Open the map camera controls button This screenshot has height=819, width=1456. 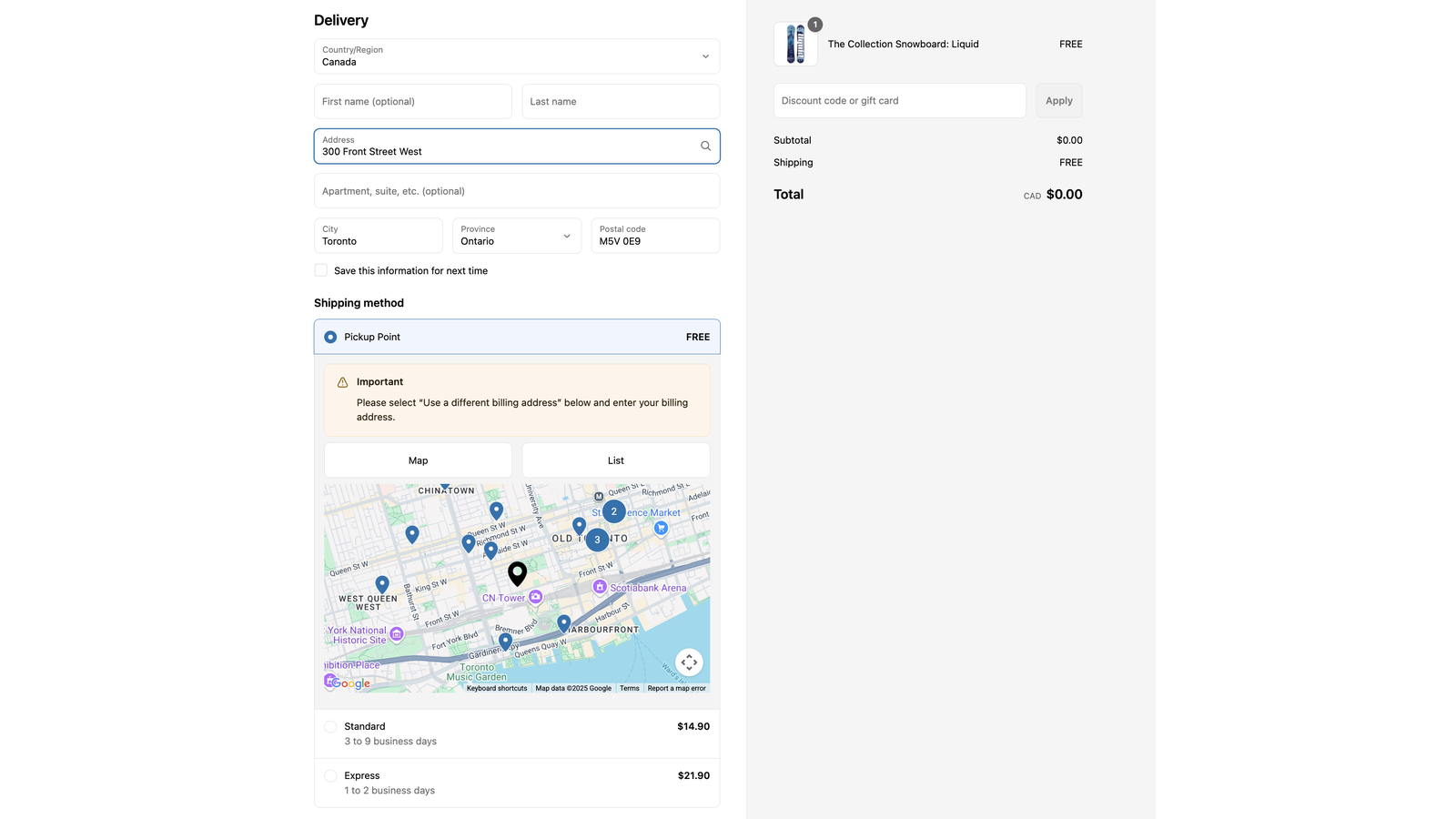click(689, 662)
